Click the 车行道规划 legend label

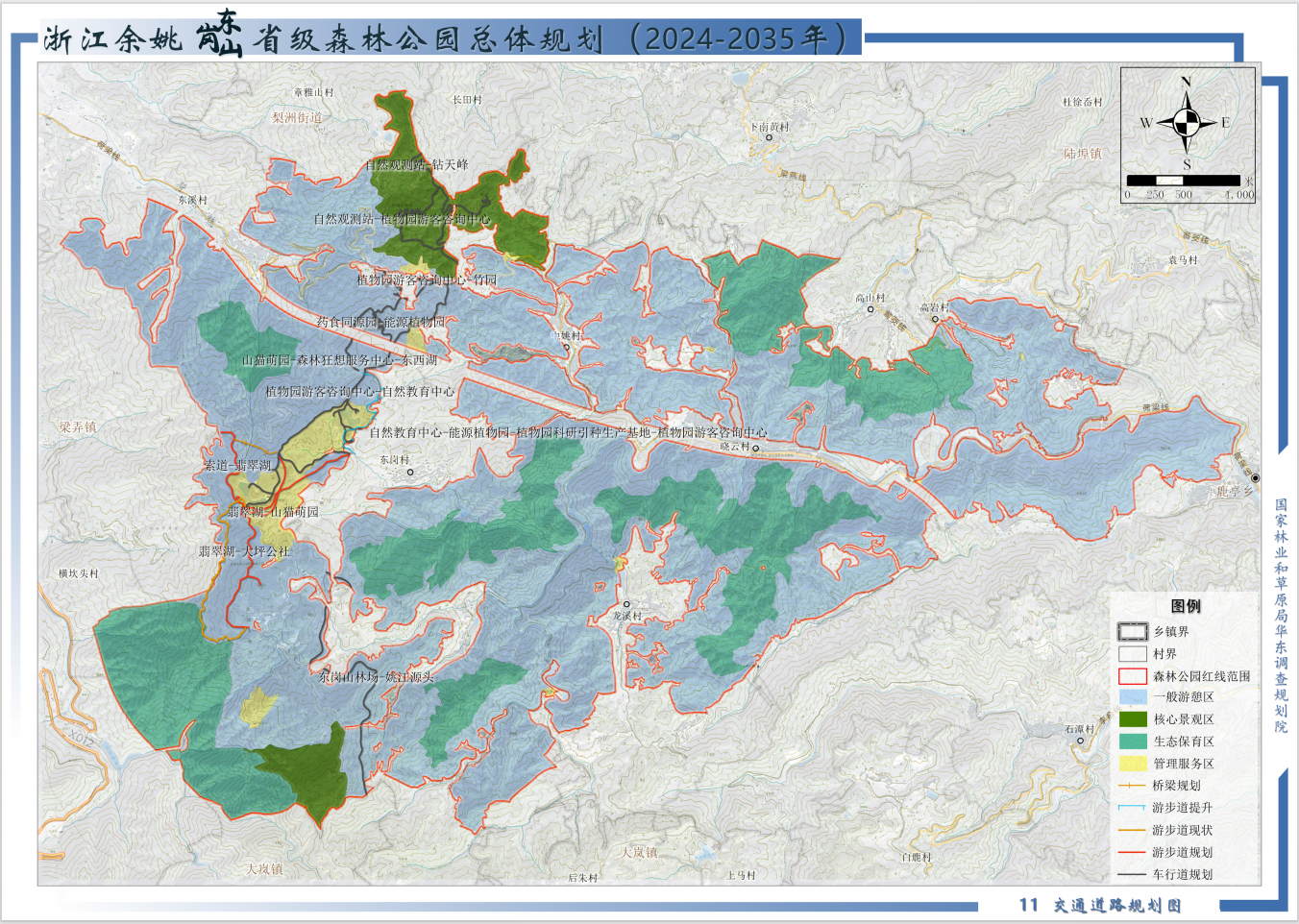click(x=1183, y=875)
